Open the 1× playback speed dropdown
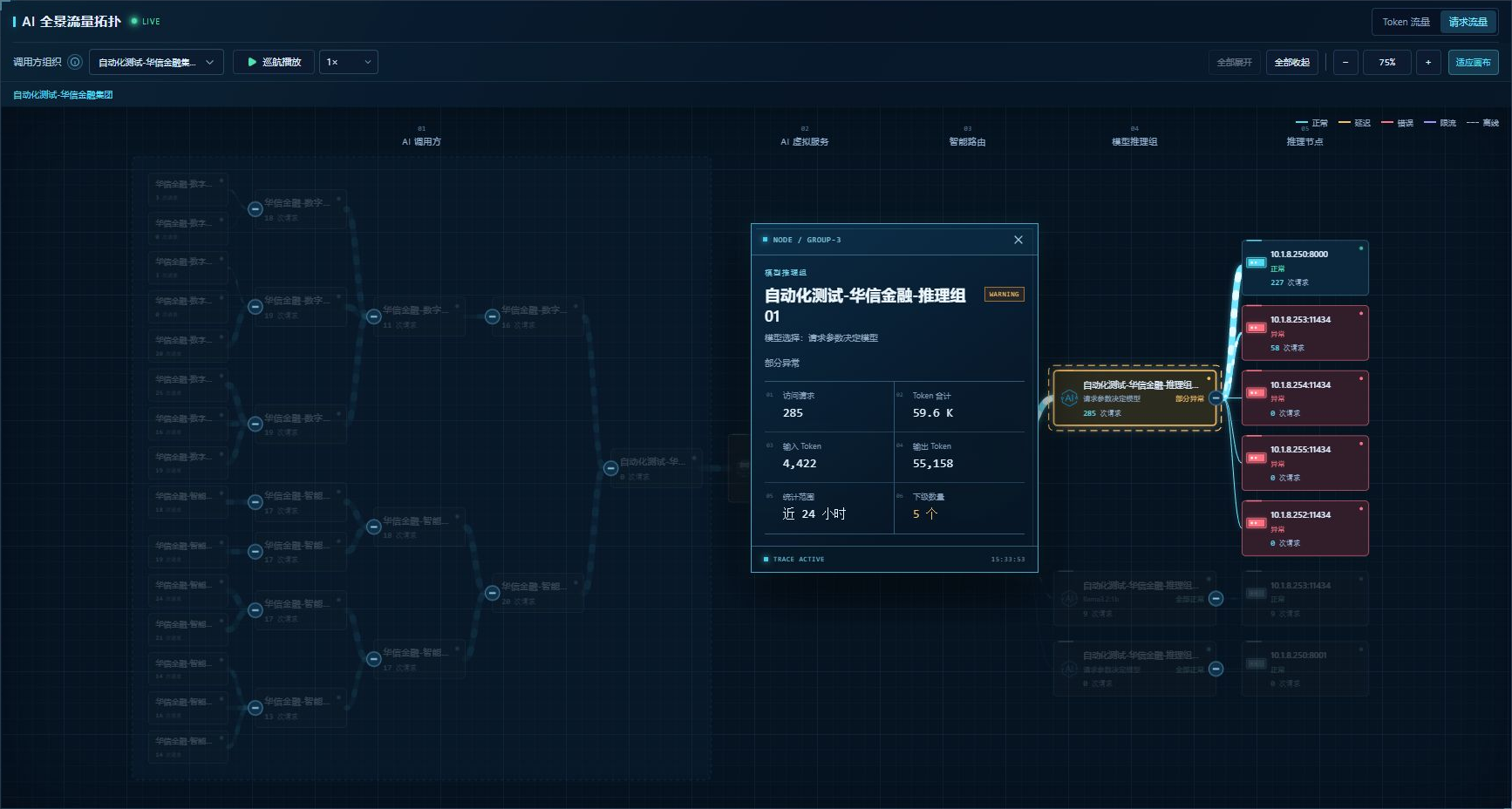The image size is (1512, 809). pos(348,62)
